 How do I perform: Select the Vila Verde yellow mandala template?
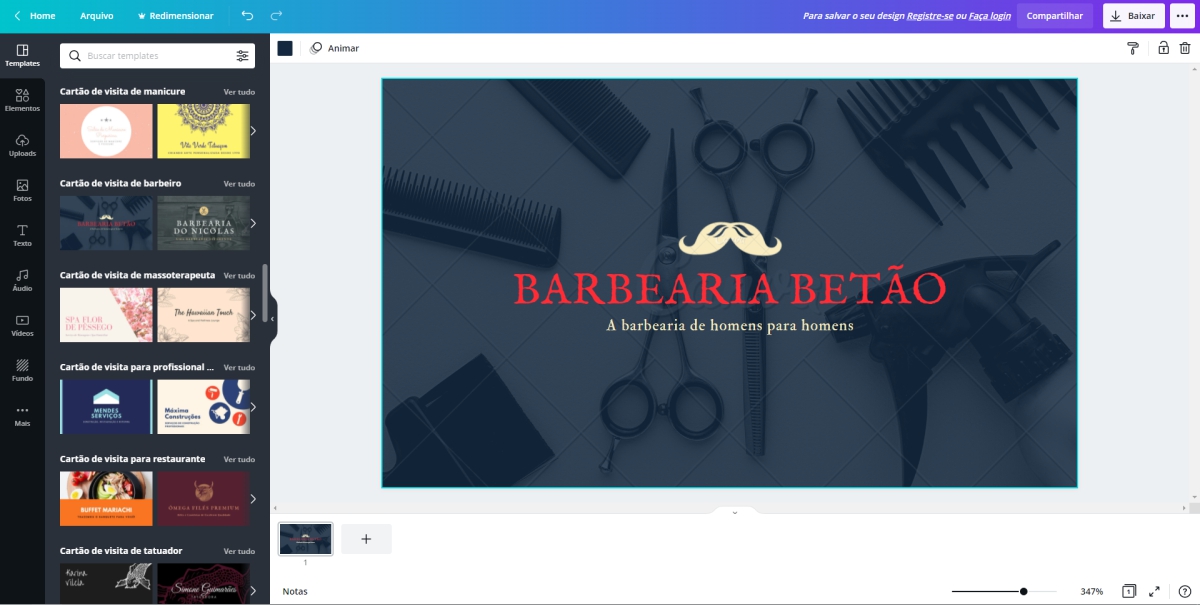coord(203,131)
